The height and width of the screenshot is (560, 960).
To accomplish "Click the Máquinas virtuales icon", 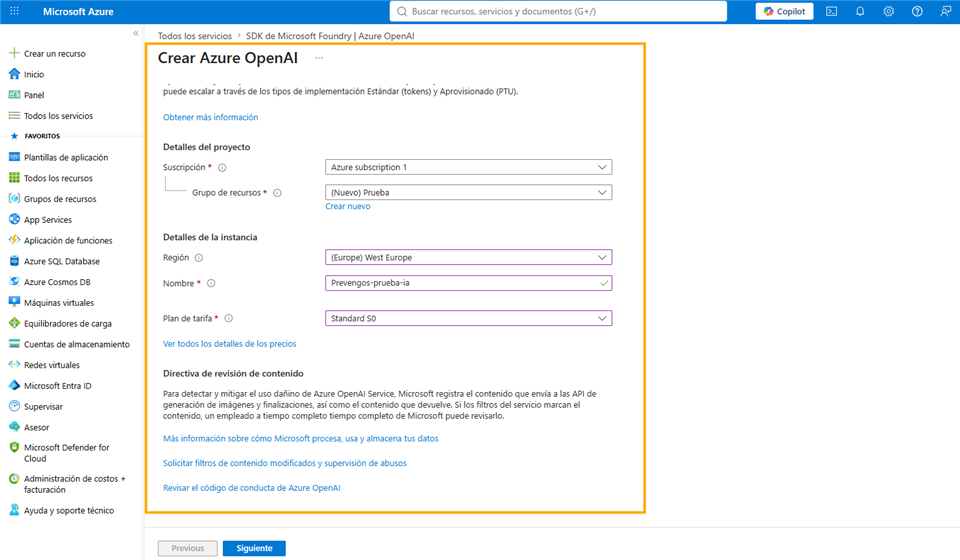I will click(14, 302).
